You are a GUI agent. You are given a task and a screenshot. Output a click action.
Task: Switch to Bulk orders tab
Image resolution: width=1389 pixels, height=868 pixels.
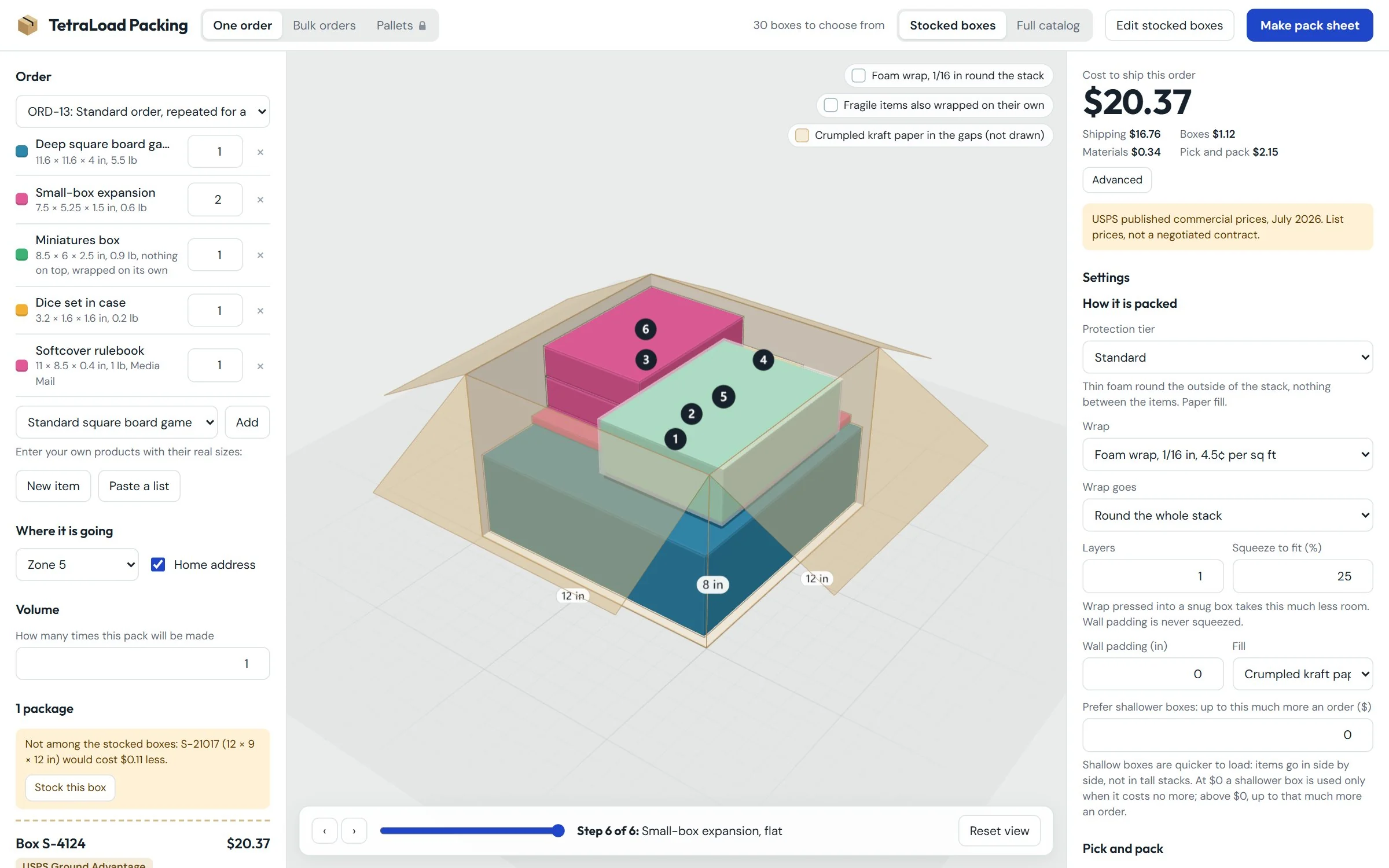(324, 25)
